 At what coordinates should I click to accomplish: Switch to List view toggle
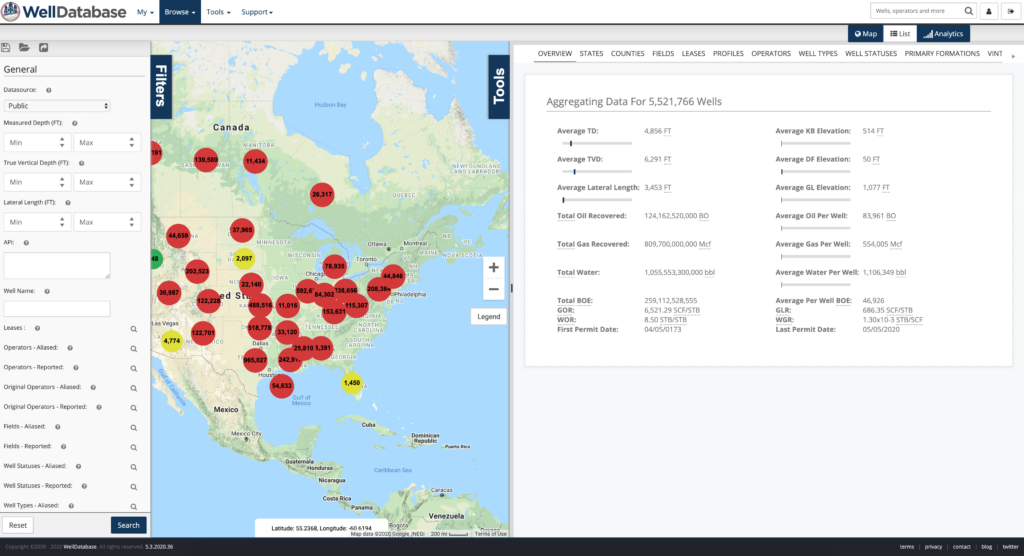(x=899, y=33)
